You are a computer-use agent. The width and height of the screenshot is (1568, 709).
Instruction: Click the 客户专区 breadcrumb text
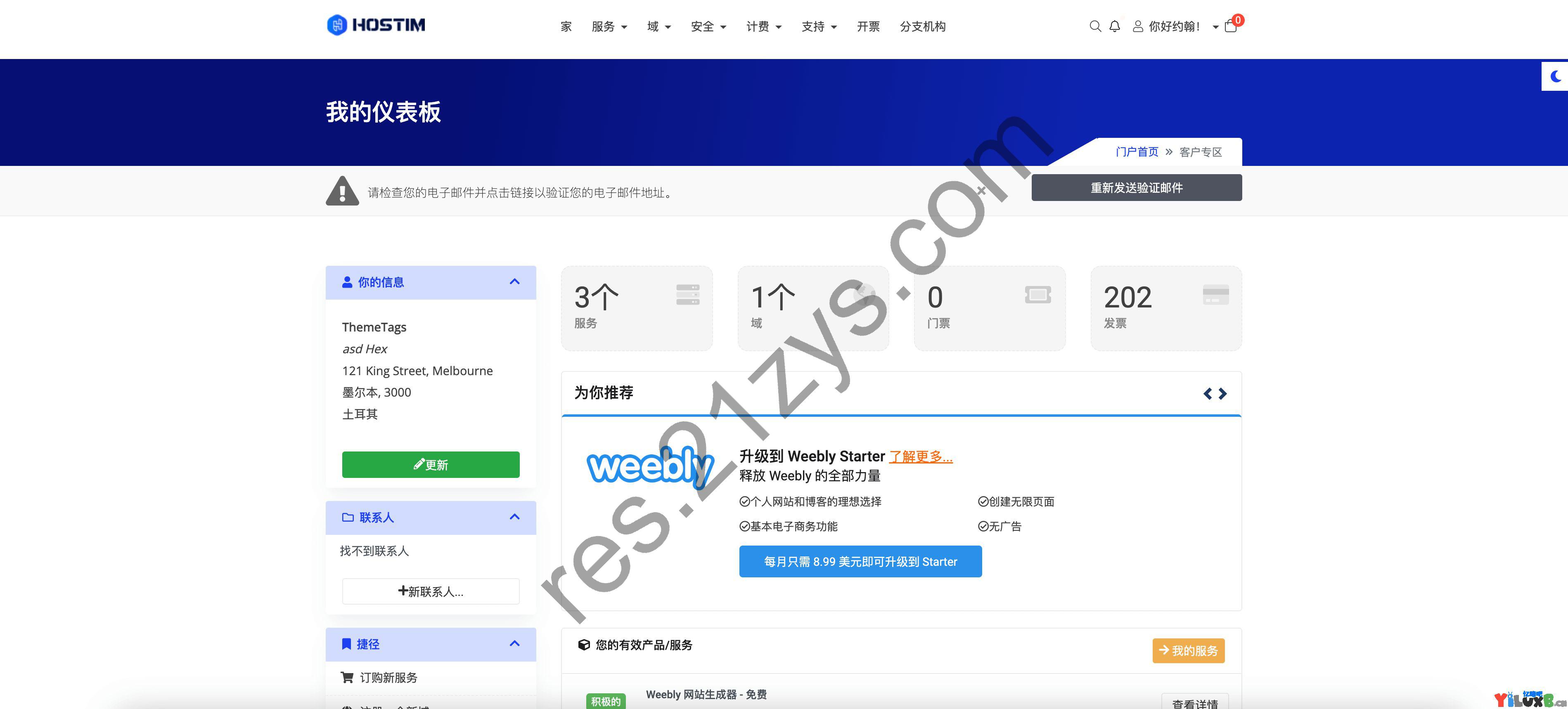pyautogui.click(x=1200, y=151)
